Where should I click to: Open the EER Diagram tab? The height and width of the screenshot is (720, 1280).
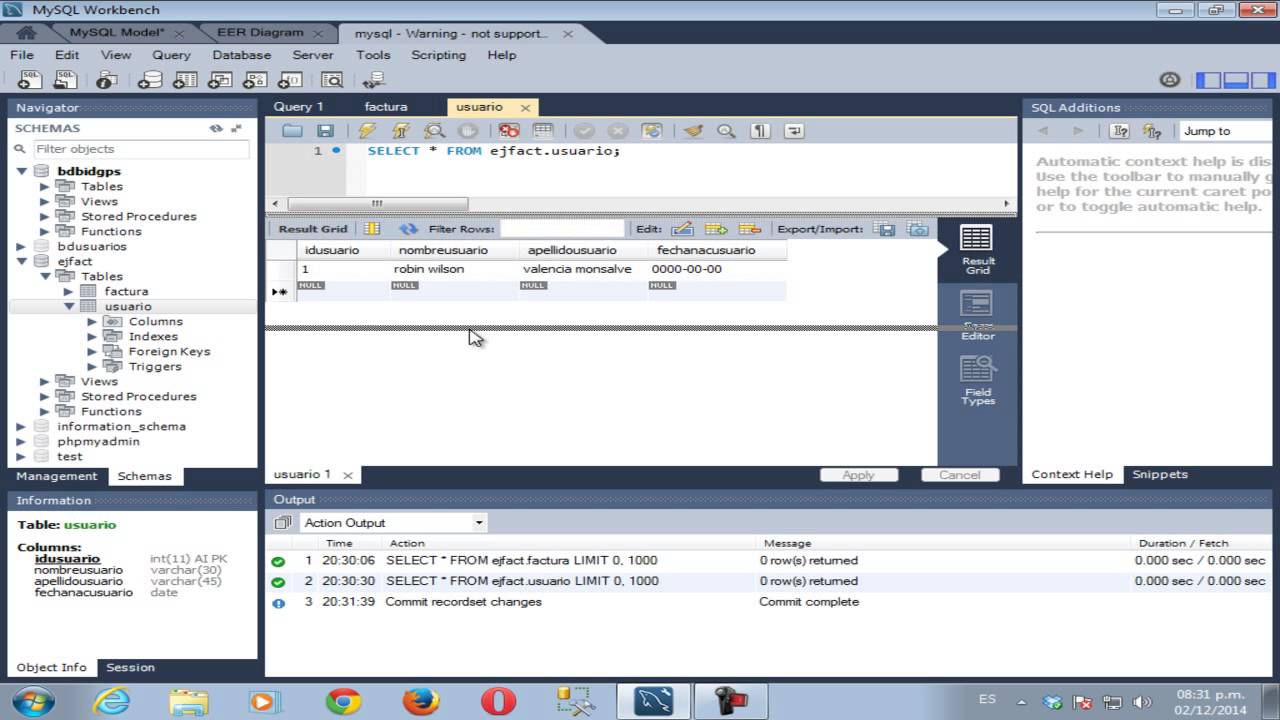pos(260,33)
